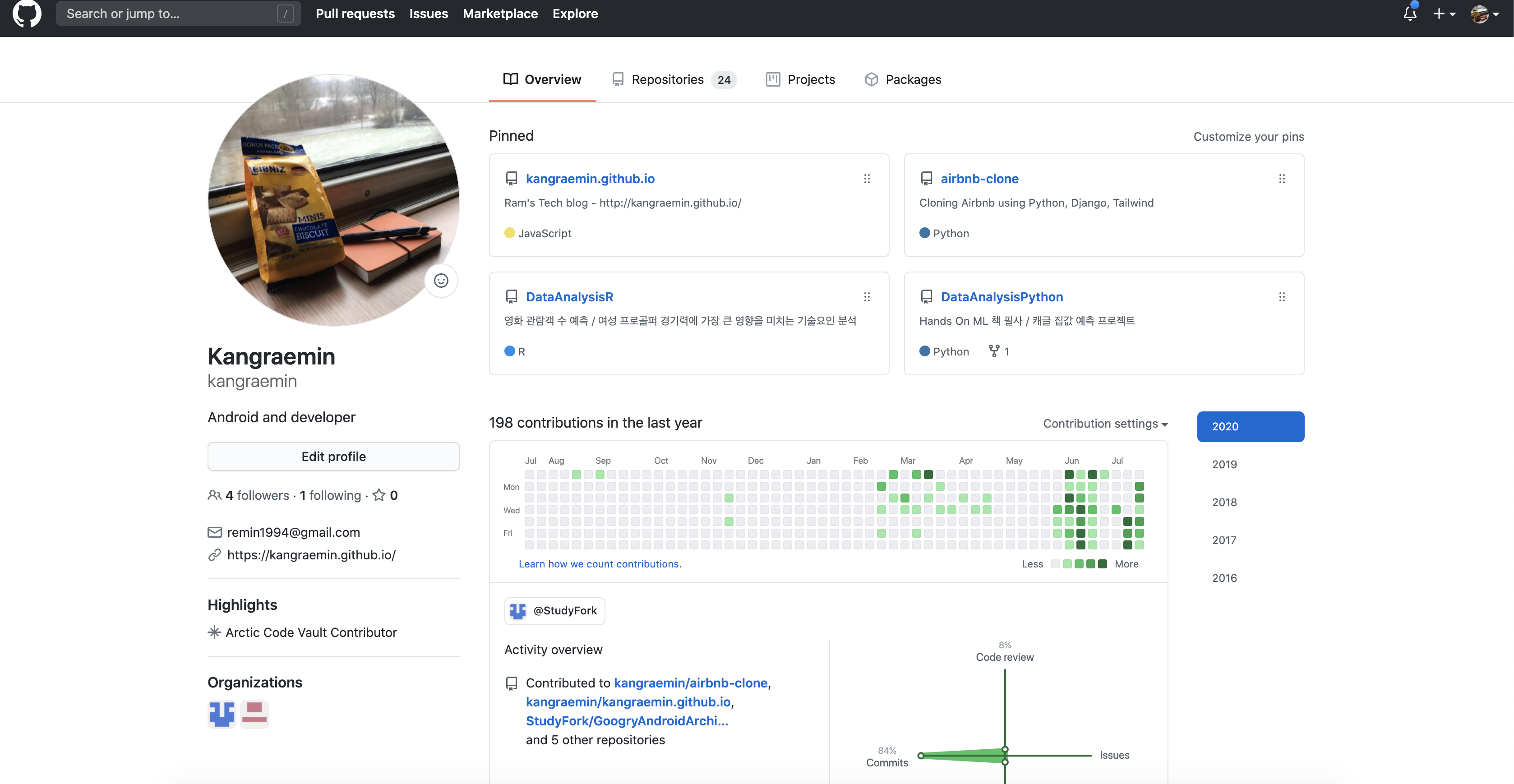Open the blue StudyFork organization avatar
The image size is (1514, 784).
(x=222, y=714)
